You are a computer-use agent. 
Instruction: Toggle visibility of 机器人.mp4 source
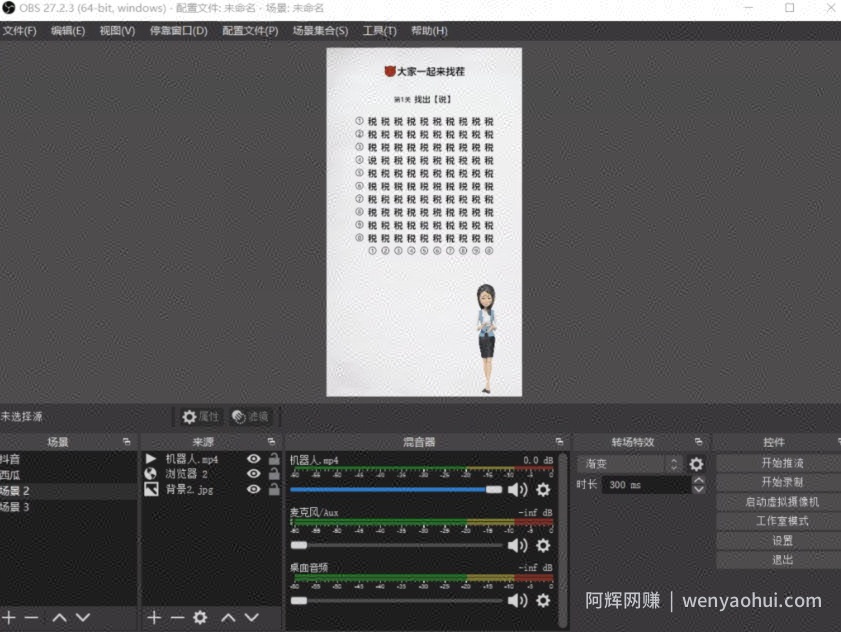[254, 459]
